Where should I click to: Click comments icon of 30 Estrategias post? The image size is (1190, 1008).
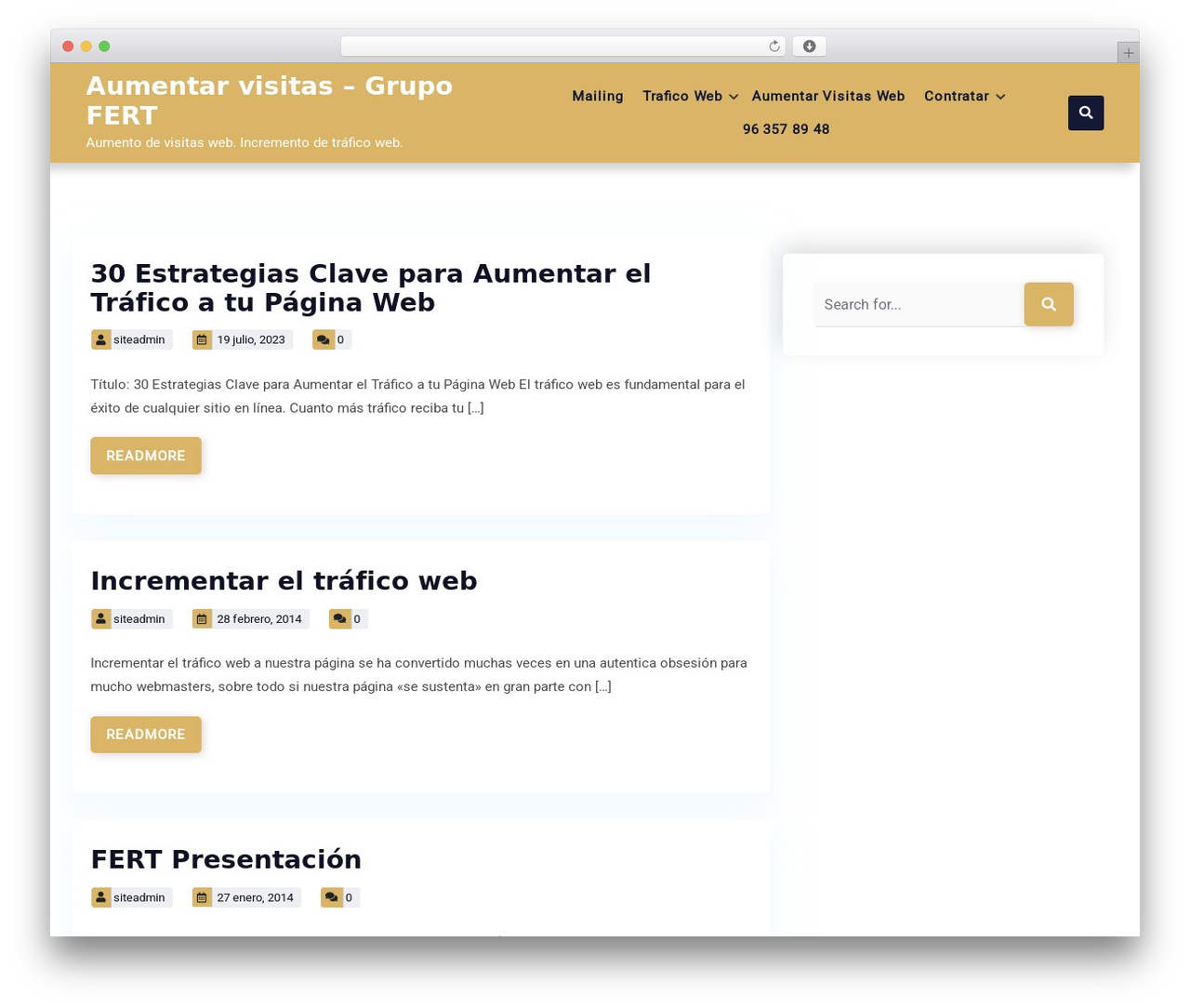click(323, 339)
